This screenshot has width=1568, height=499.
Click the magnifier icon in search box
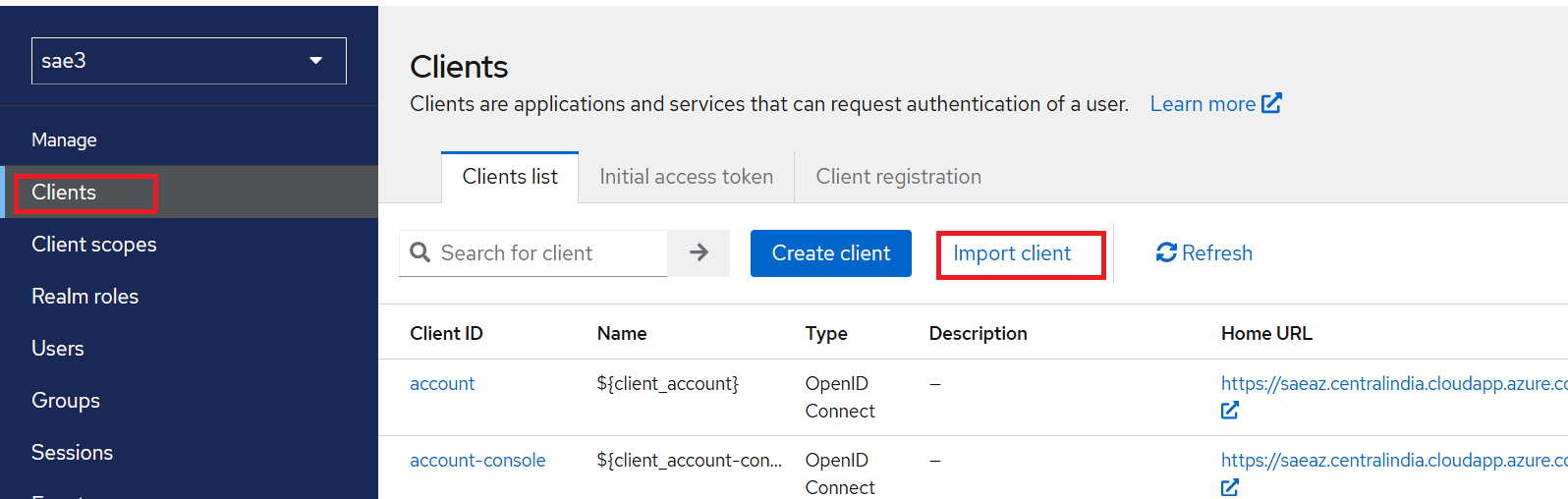tap(420, 253)
